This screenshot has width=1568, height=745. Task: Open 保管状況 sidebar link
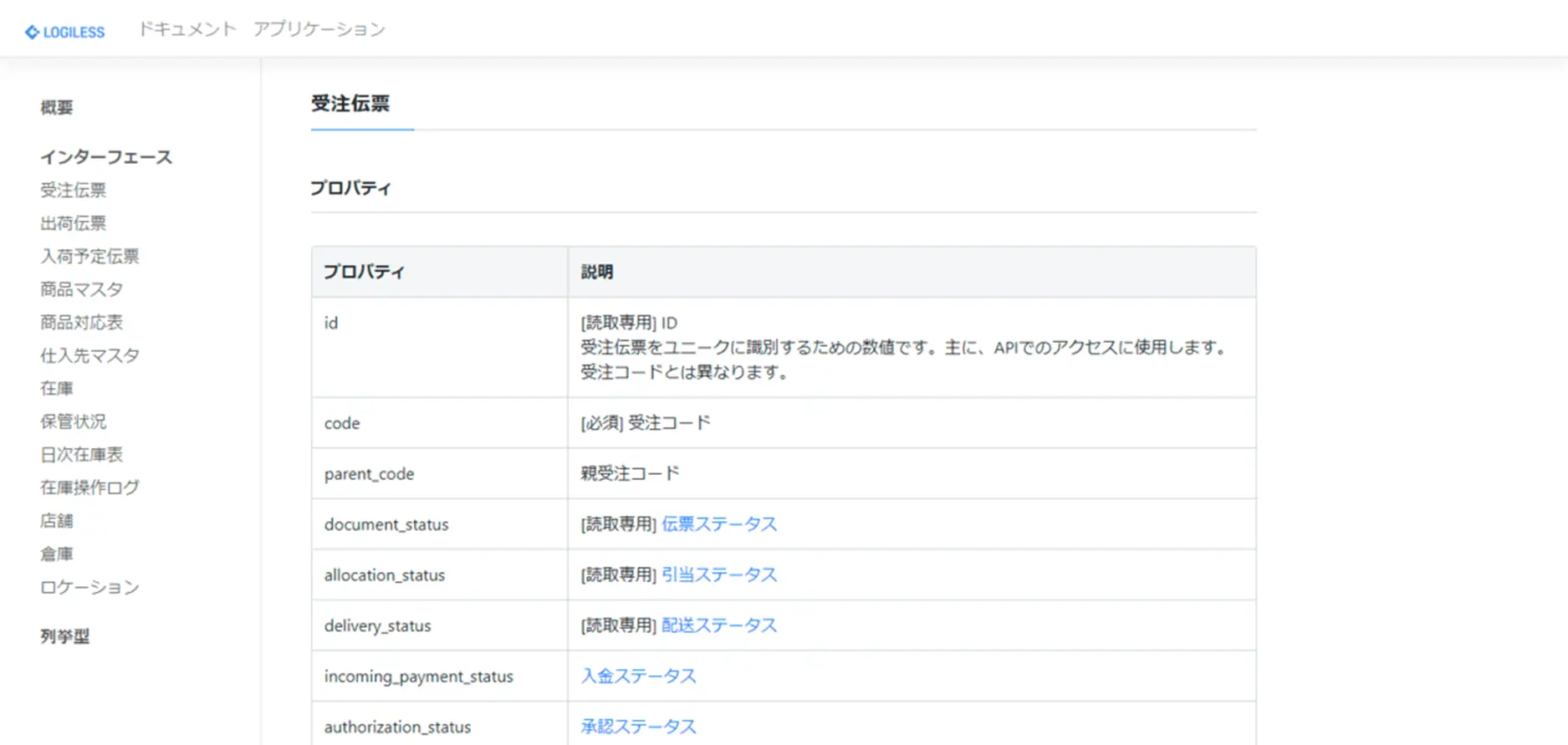74,421
